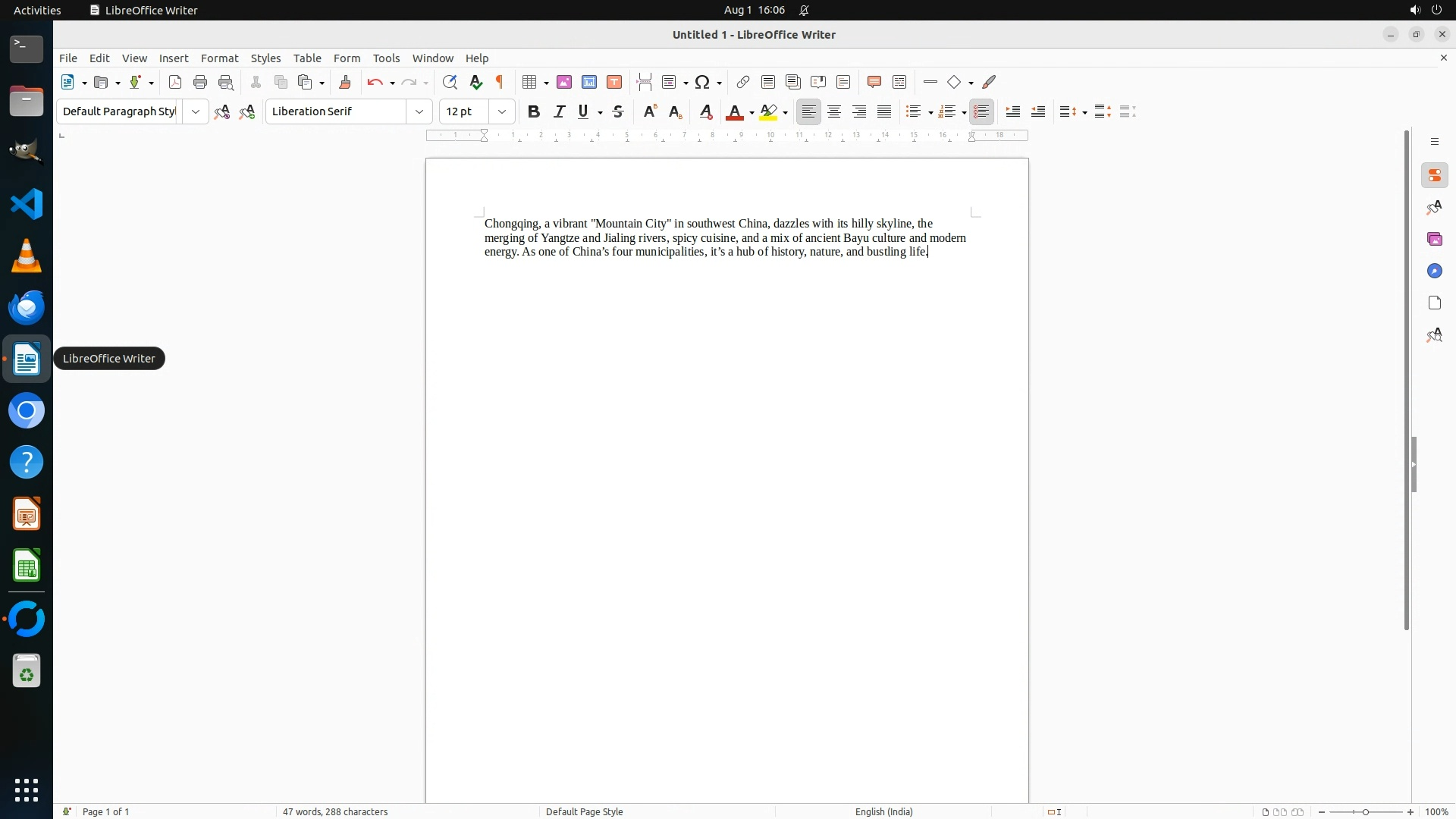Insert a hyperlink using the toolbar icon
Viewport: 1456px width, 819px height.
click(743, 83)
